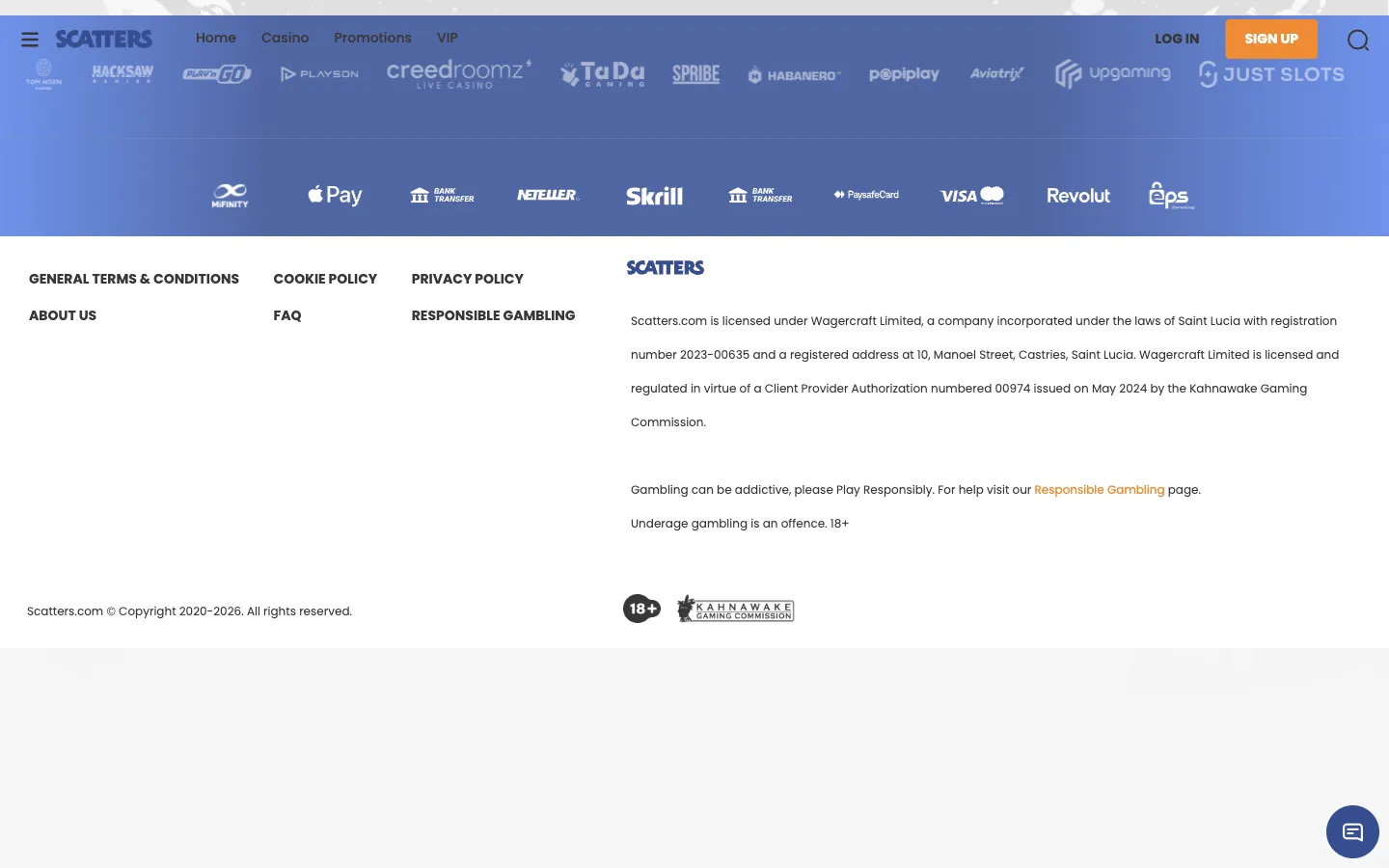Click the Tom Horn Gaming provider logo
The width and height of the screenshot is (1389, 868).
(43, 73)
